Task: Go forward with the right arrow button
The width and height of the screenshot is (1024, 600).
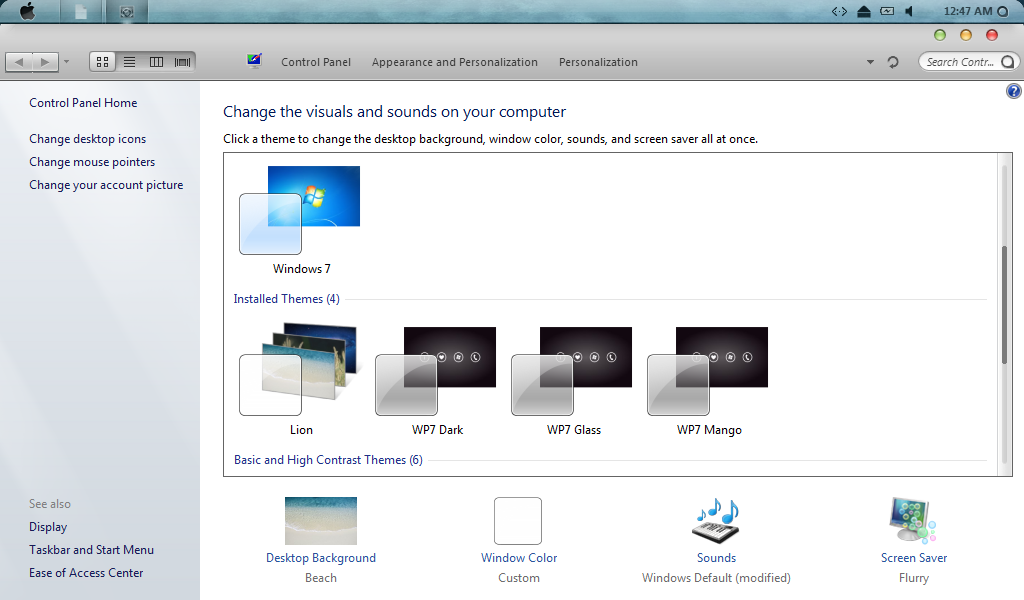Action: point(45,62)
